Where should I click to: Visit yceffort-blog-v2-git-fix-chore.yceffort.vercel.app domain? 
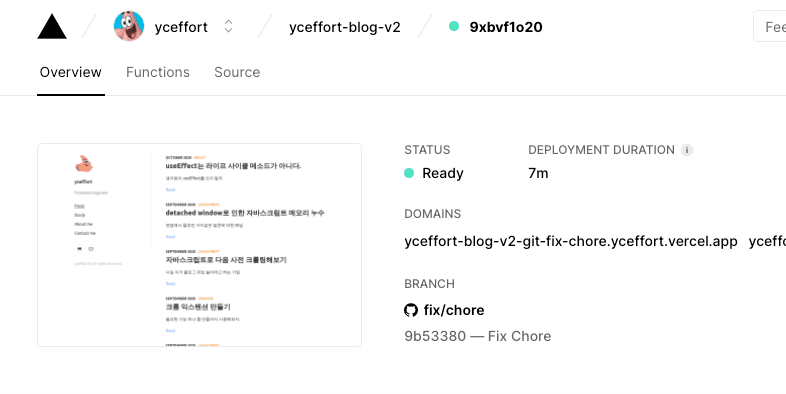pos(571,242)
